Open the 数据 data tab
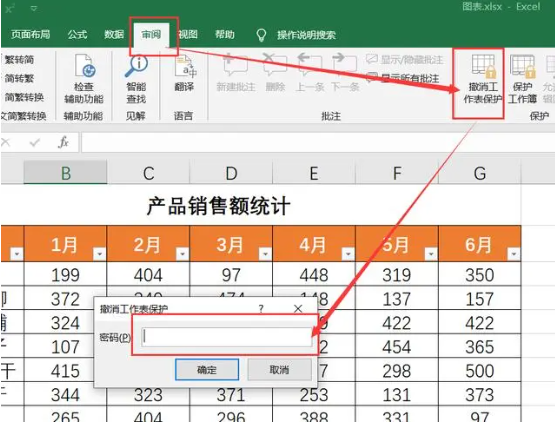The width and height of the screenshot is (555, 434). pos(114,34)
